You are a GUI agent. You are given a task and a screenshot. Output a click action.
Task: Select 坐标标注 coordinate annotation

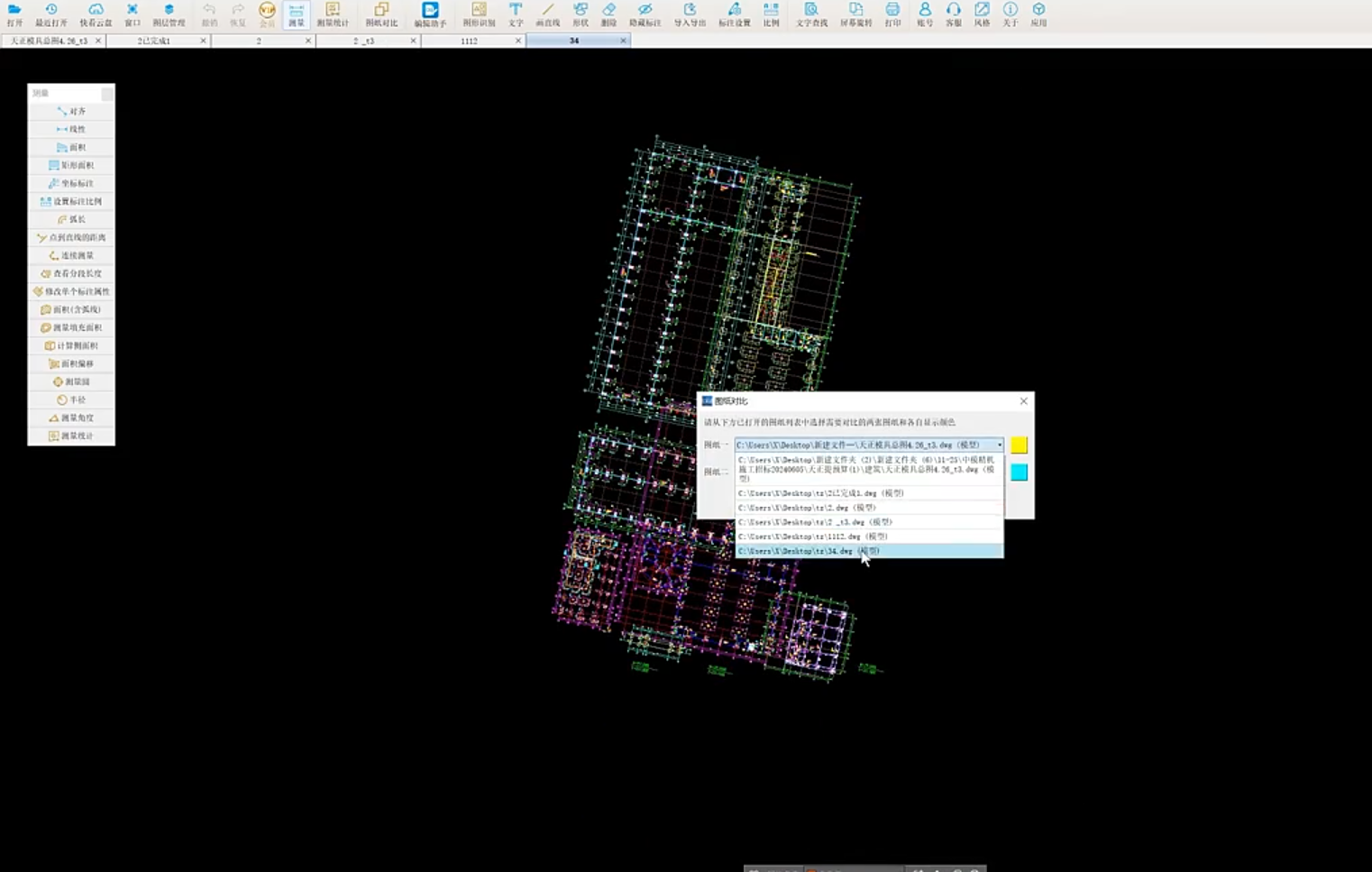[71, 183]
